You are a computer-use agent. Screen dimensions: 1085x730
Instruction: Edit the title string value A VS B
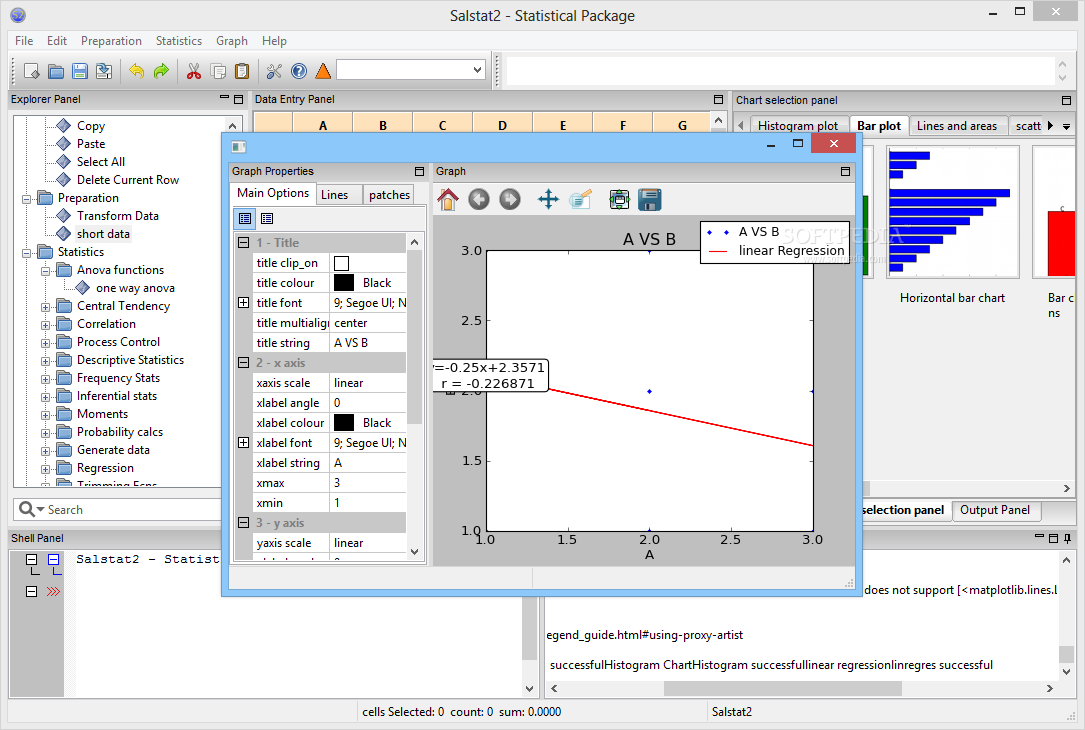click(x=368, y=343)
